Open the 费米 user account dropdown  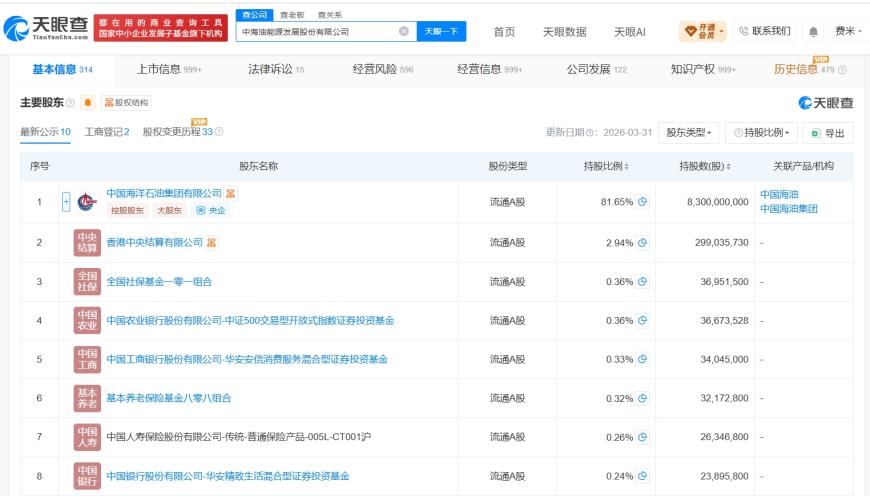(x=848, y=32)
